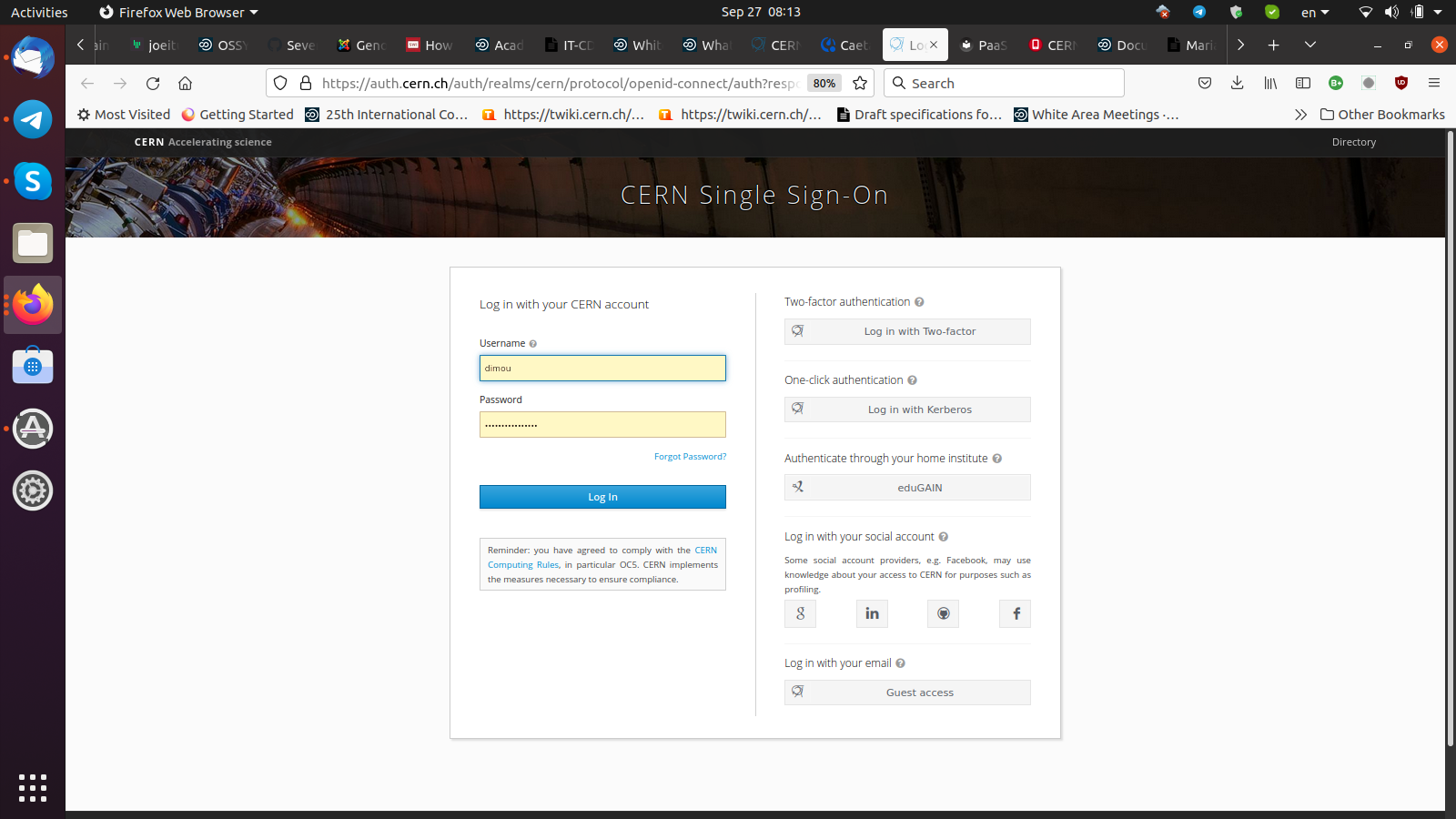This screenshot has width=1456, height=819.
Task: Launch Skype from the dock
Action: [33, 181]
